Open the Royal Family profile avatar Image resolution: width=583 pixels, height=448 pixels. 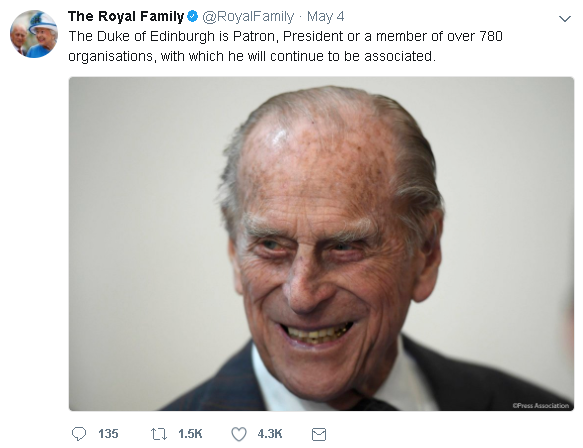pos(34,34)
